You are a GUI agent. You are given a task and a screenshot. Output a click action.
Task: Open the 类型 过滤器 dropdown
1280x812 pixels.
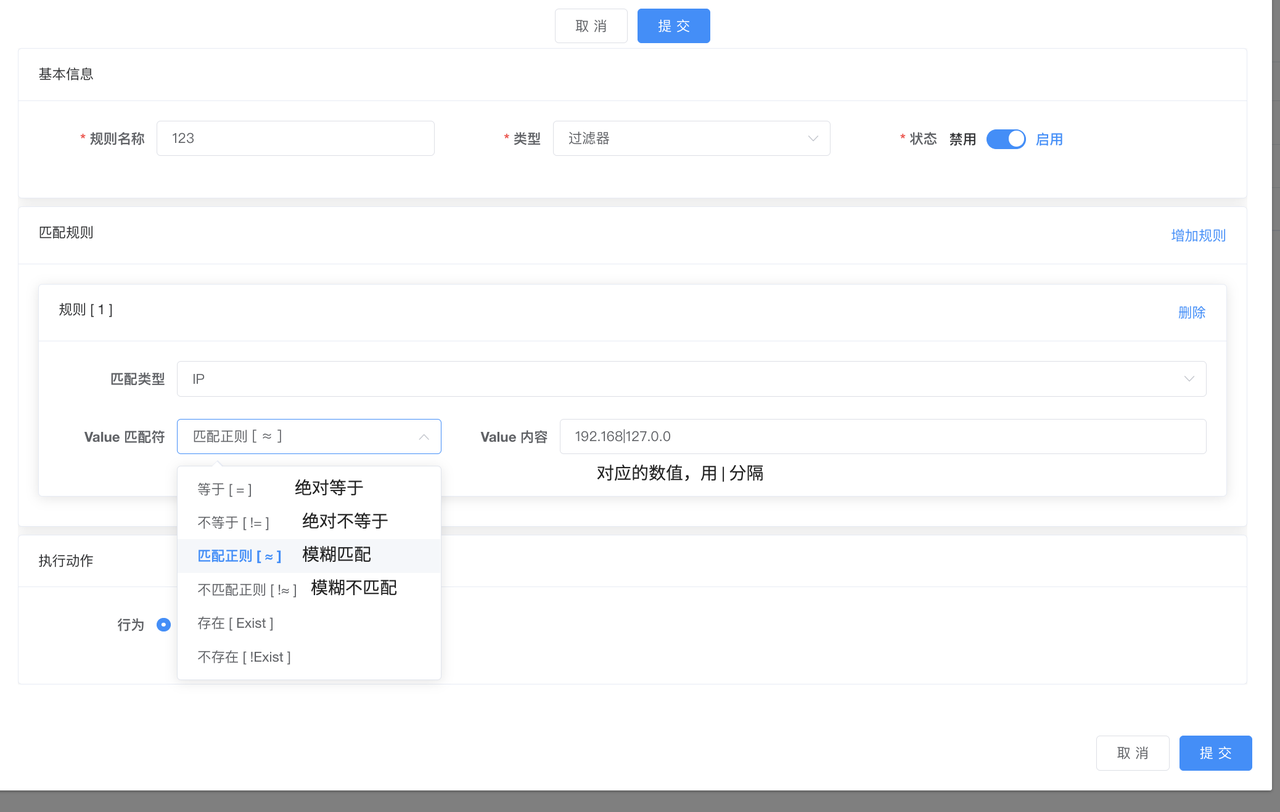[x=690, y=139]
